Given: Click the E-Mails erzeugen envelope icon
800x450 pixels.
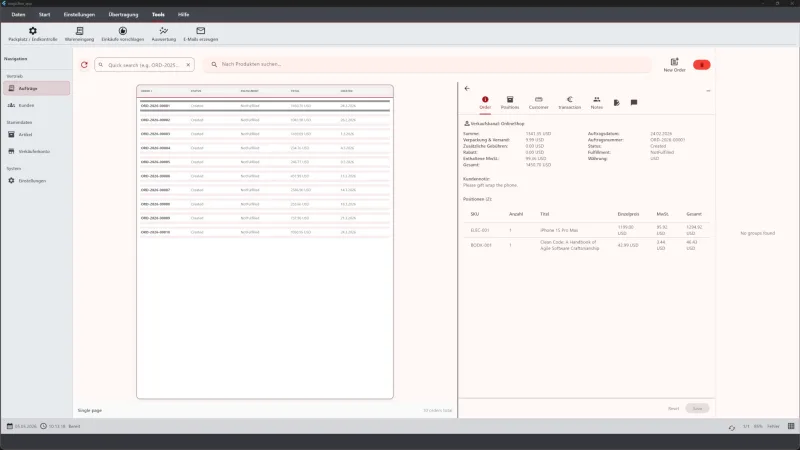Looking at the screenshot, I should tap(201, 31).
